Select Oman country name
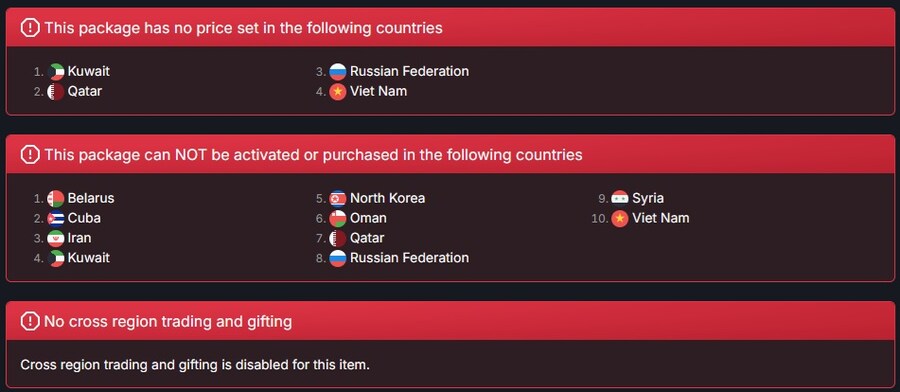 click(x=368, y=218)
